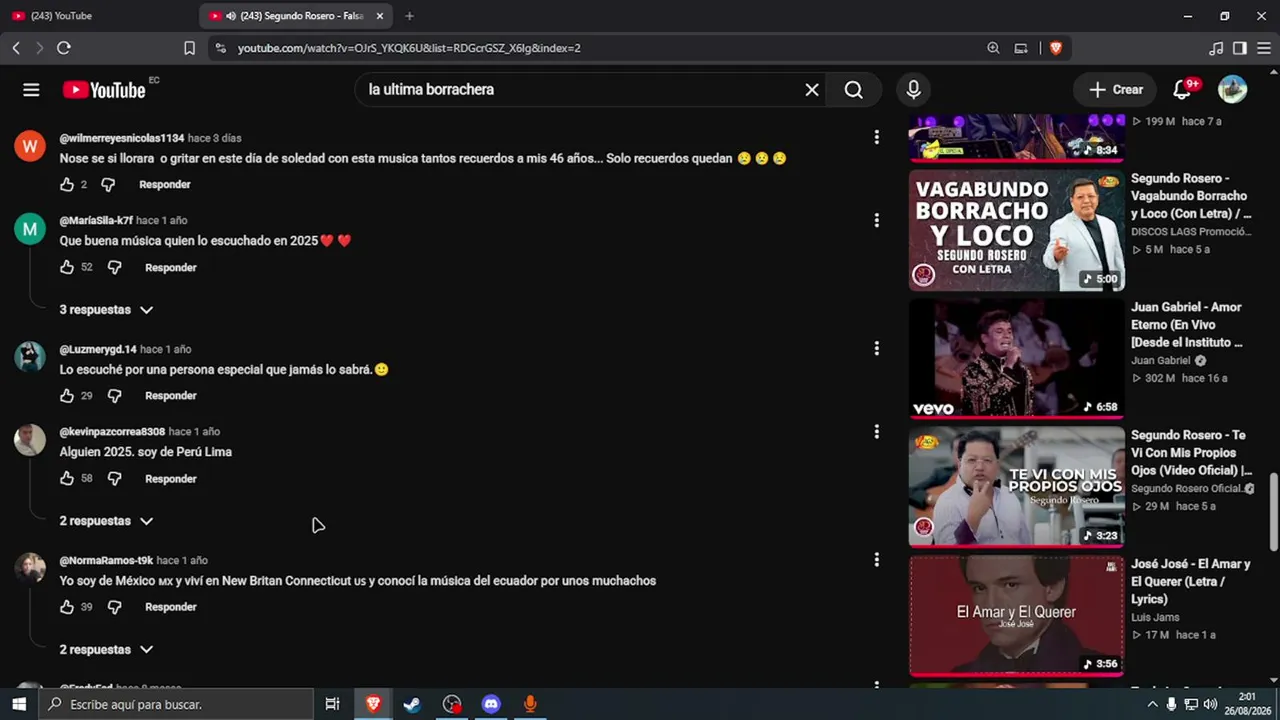Expand 2 respuestas under kevinpazcorrea8308's comment
Screen dimensions: 1280x720
(x=106, y=521)
